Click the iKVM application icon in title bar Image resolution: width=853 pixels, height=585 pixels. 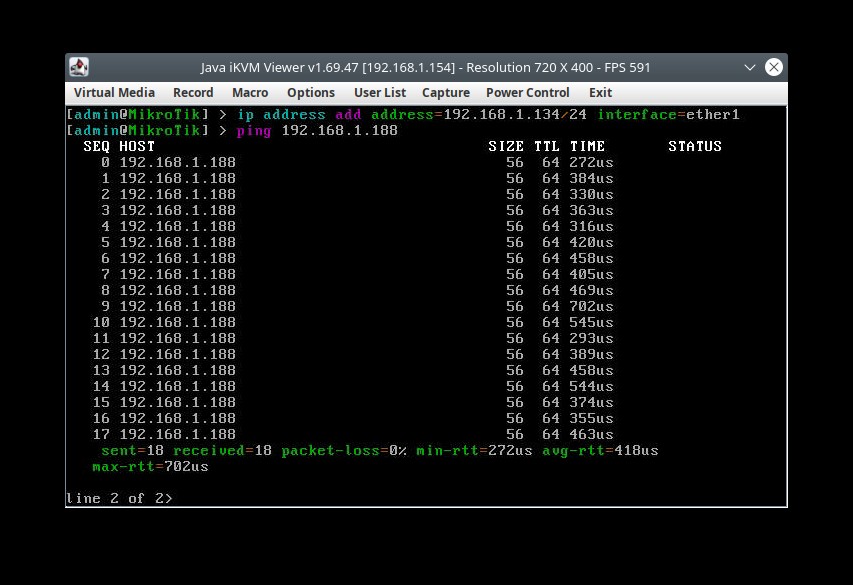78,67
